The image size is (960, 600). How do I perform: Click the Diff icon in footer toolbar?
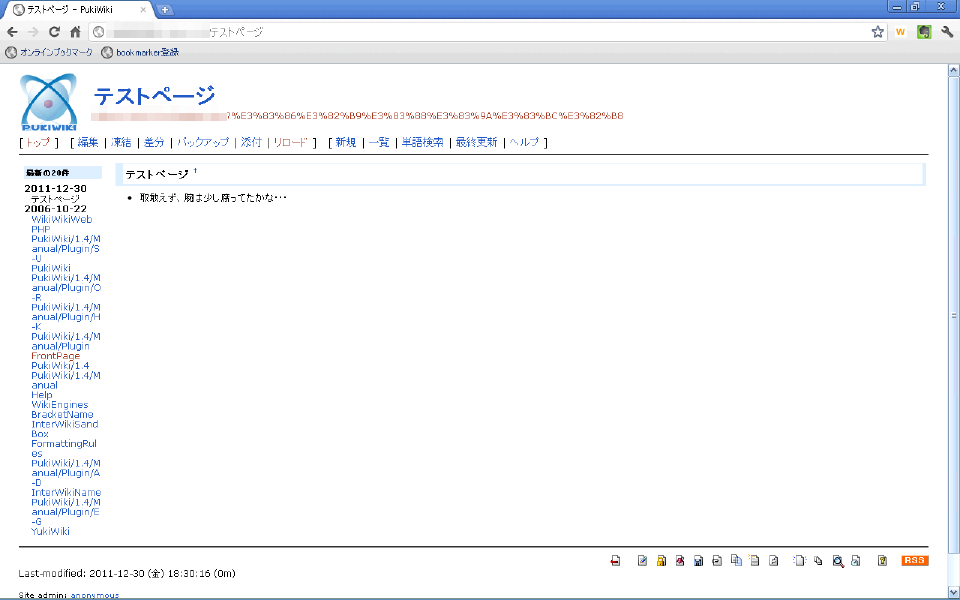(680, 560)
